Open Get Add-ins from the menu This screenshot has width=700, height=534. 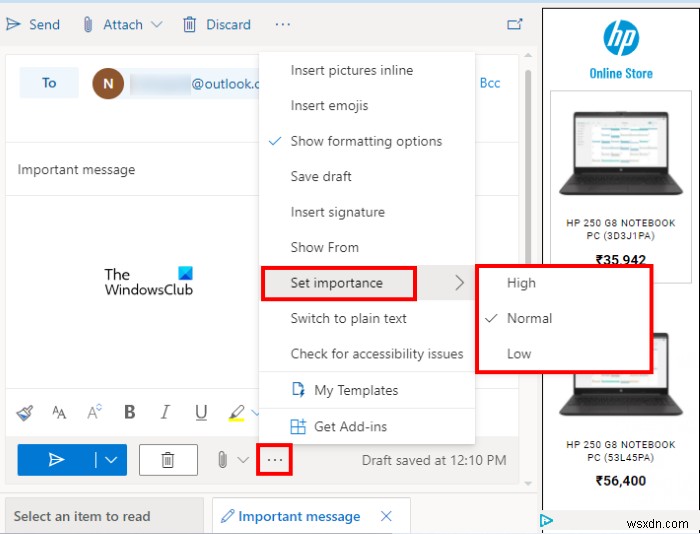pyautogui.click(x=367, y=426)
